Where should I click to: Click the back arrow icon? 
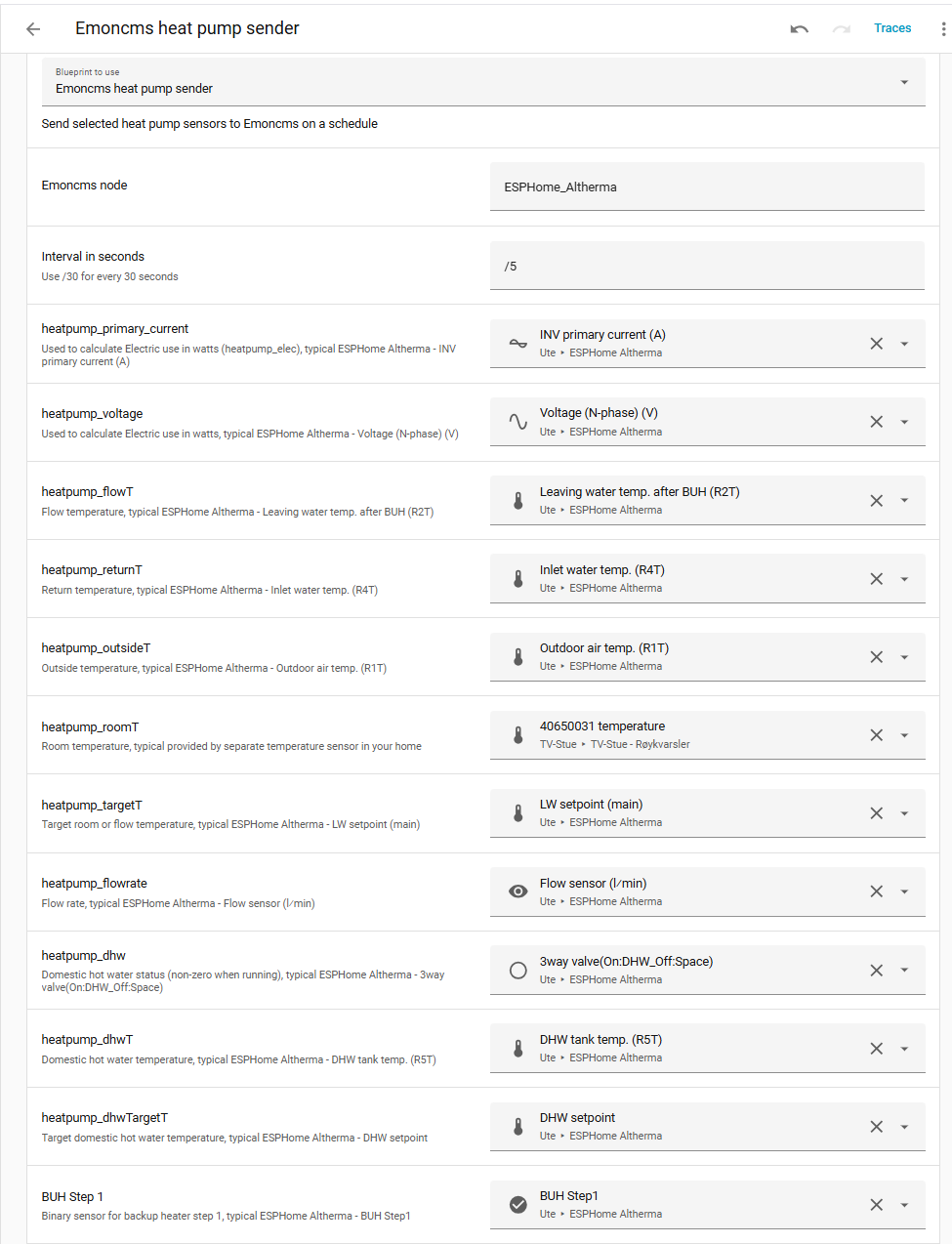click(33, 29)
